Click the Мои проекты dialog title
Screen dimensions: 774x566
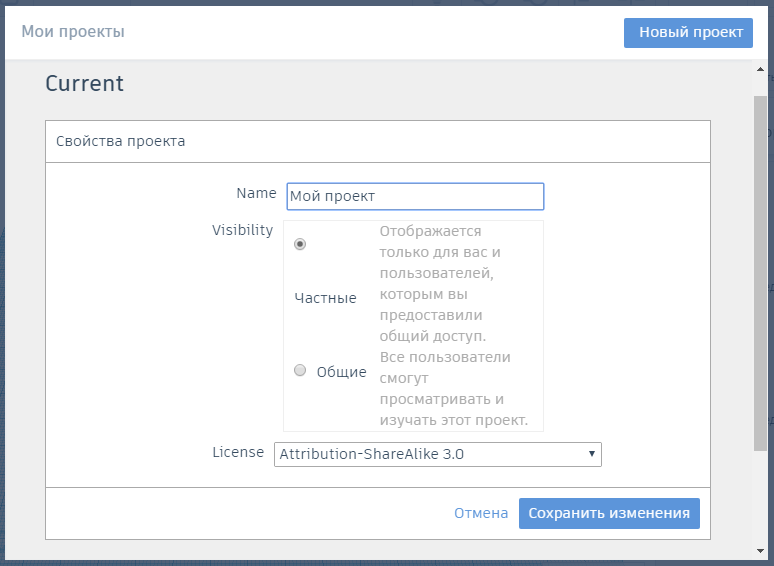(x=73, y=32)
